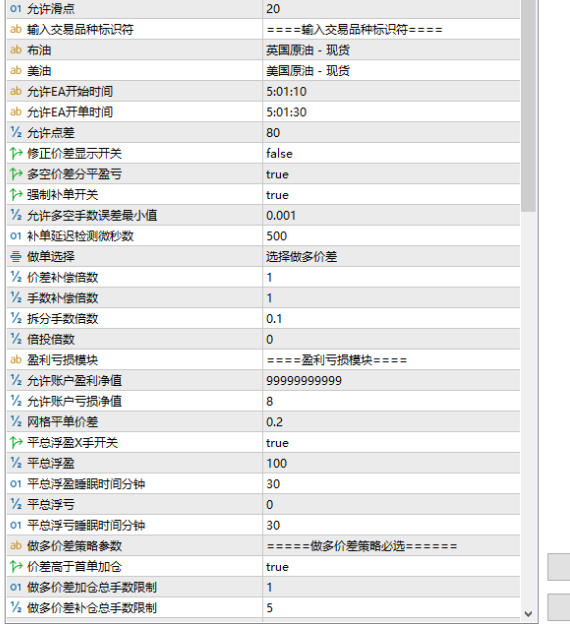
Task: Click the boolean arrow icon beside 价差高于首单加仓
Action: (x=16, y=567)
